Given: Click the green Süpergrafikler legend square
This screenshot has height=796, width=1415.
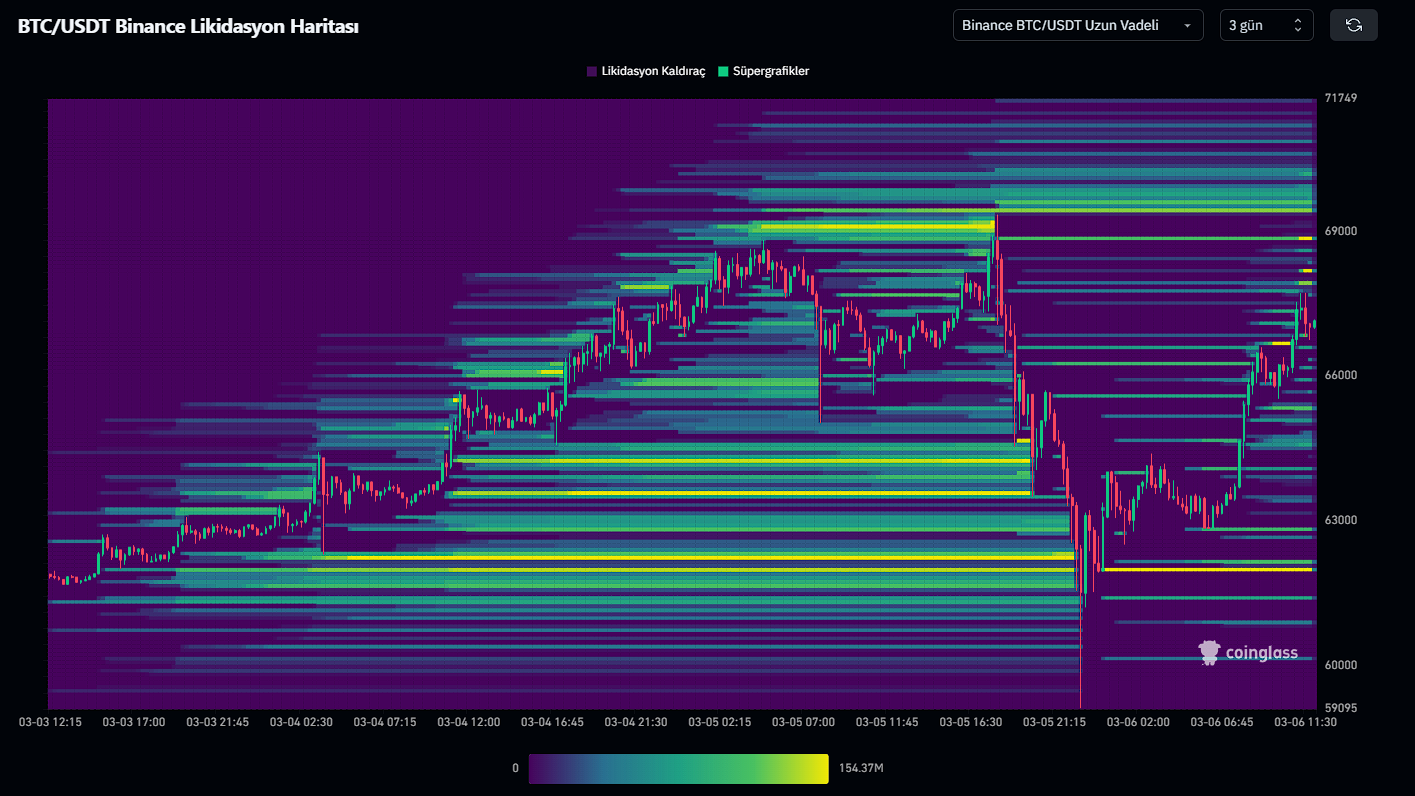Looking at the screenshot, I should point(723,72).
